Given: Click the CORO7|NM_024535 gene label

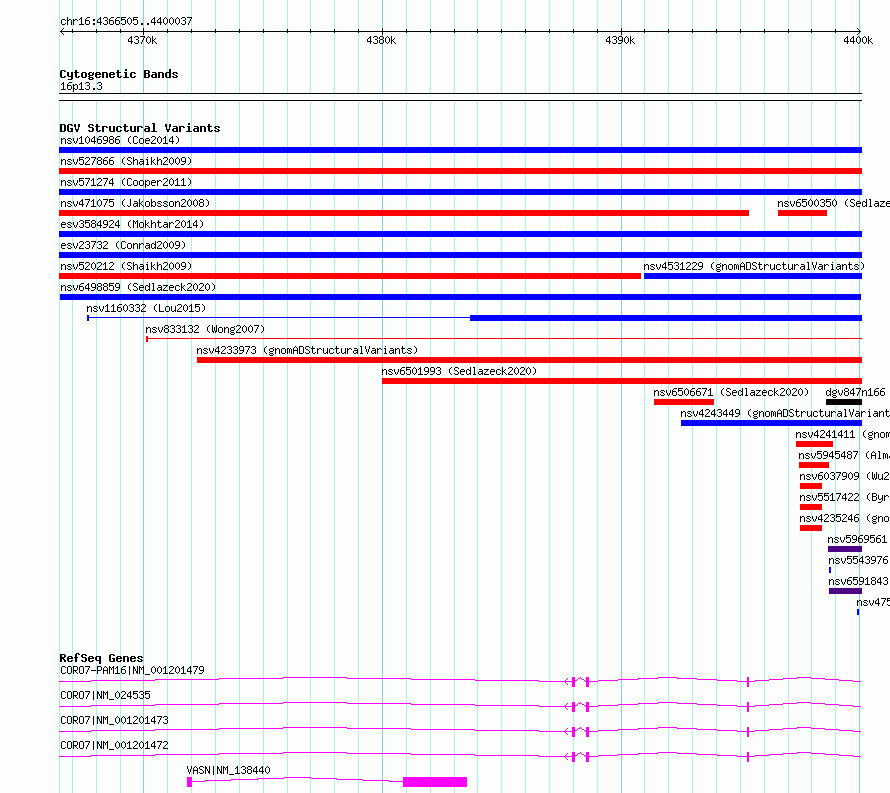Looking at the screenshot, I should [x=105, y=695].
